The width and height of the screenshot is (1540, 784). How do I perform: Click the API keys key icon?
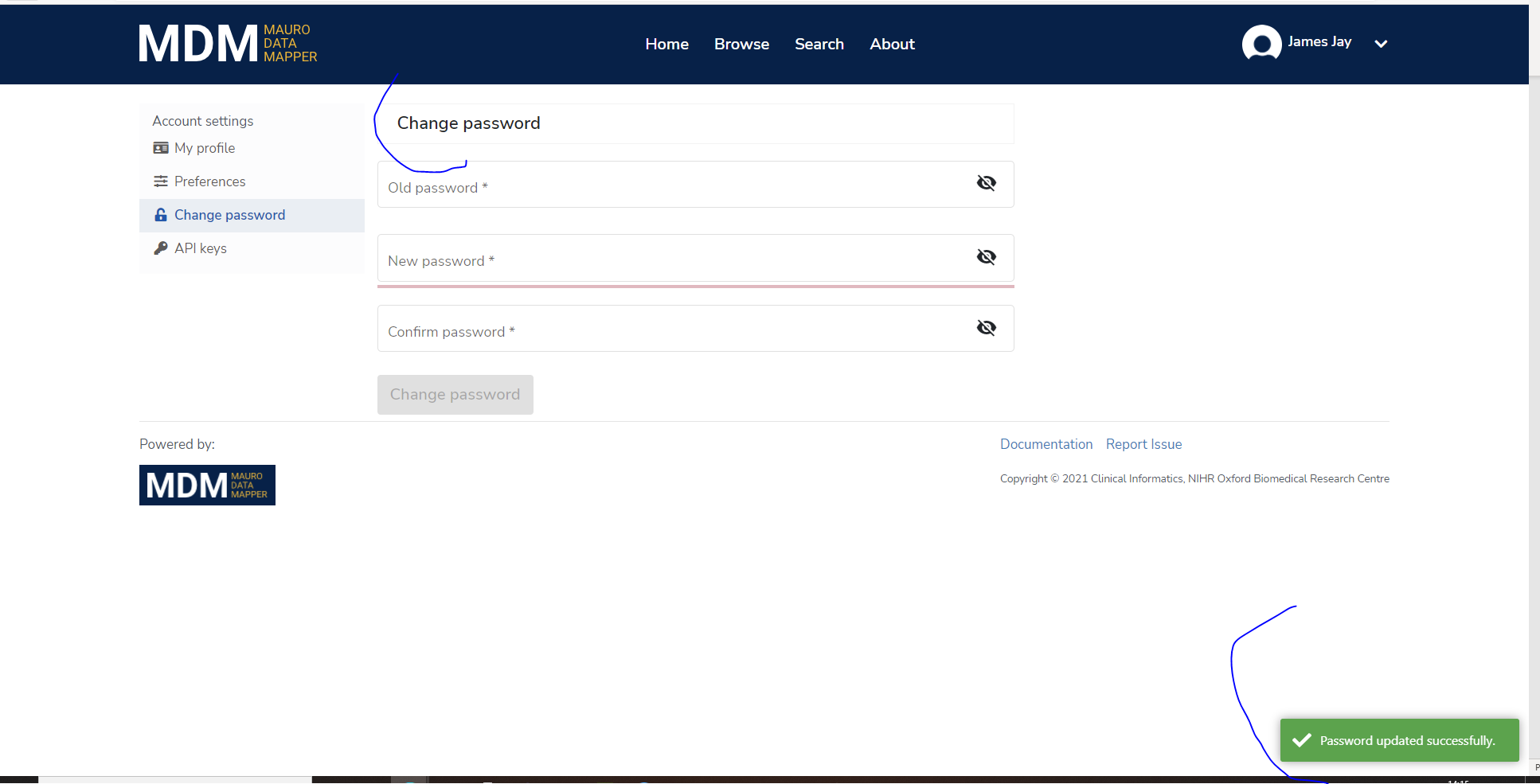(x=161, y=248)
